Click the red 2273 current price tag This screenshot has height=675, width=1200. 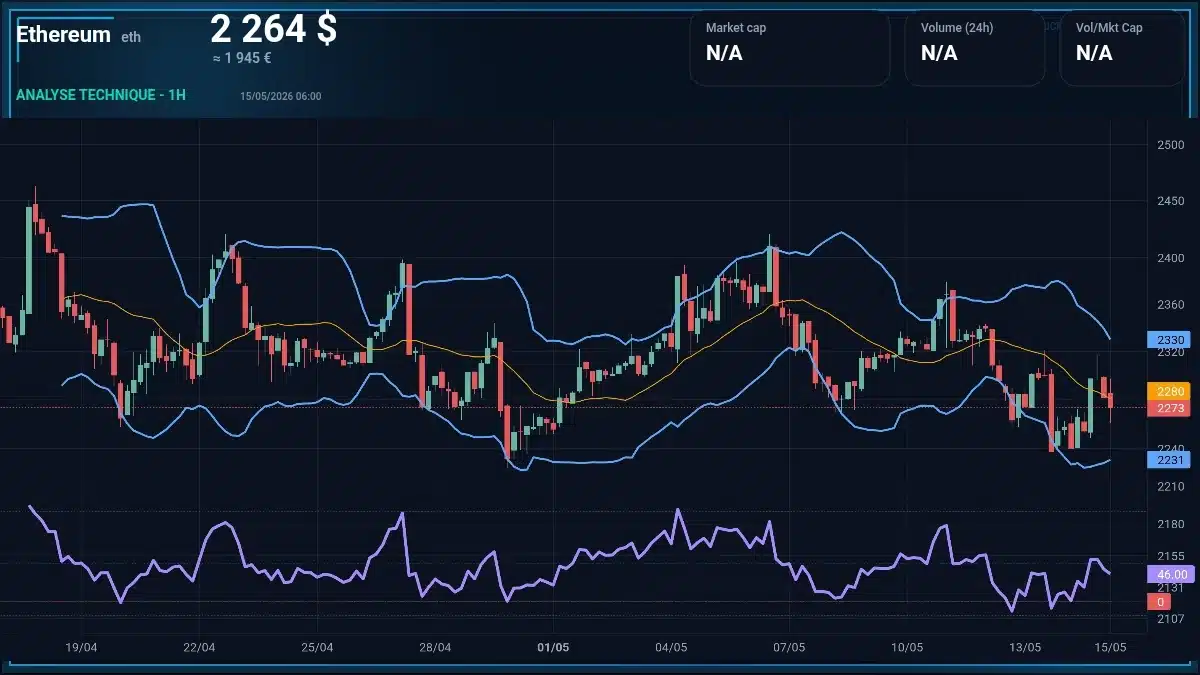[x=1167, y=408]
